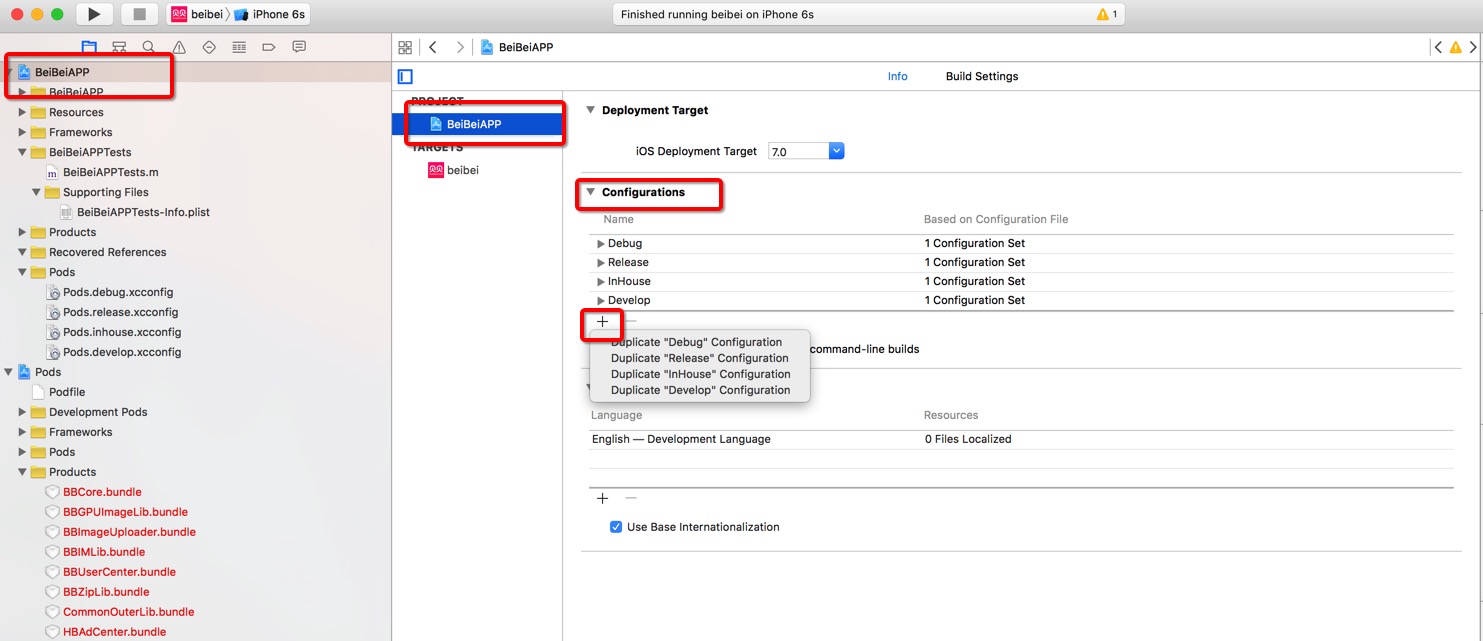Expand the Debug configuration row
The image size is (1483, 641).
click(x=601, y=243)
